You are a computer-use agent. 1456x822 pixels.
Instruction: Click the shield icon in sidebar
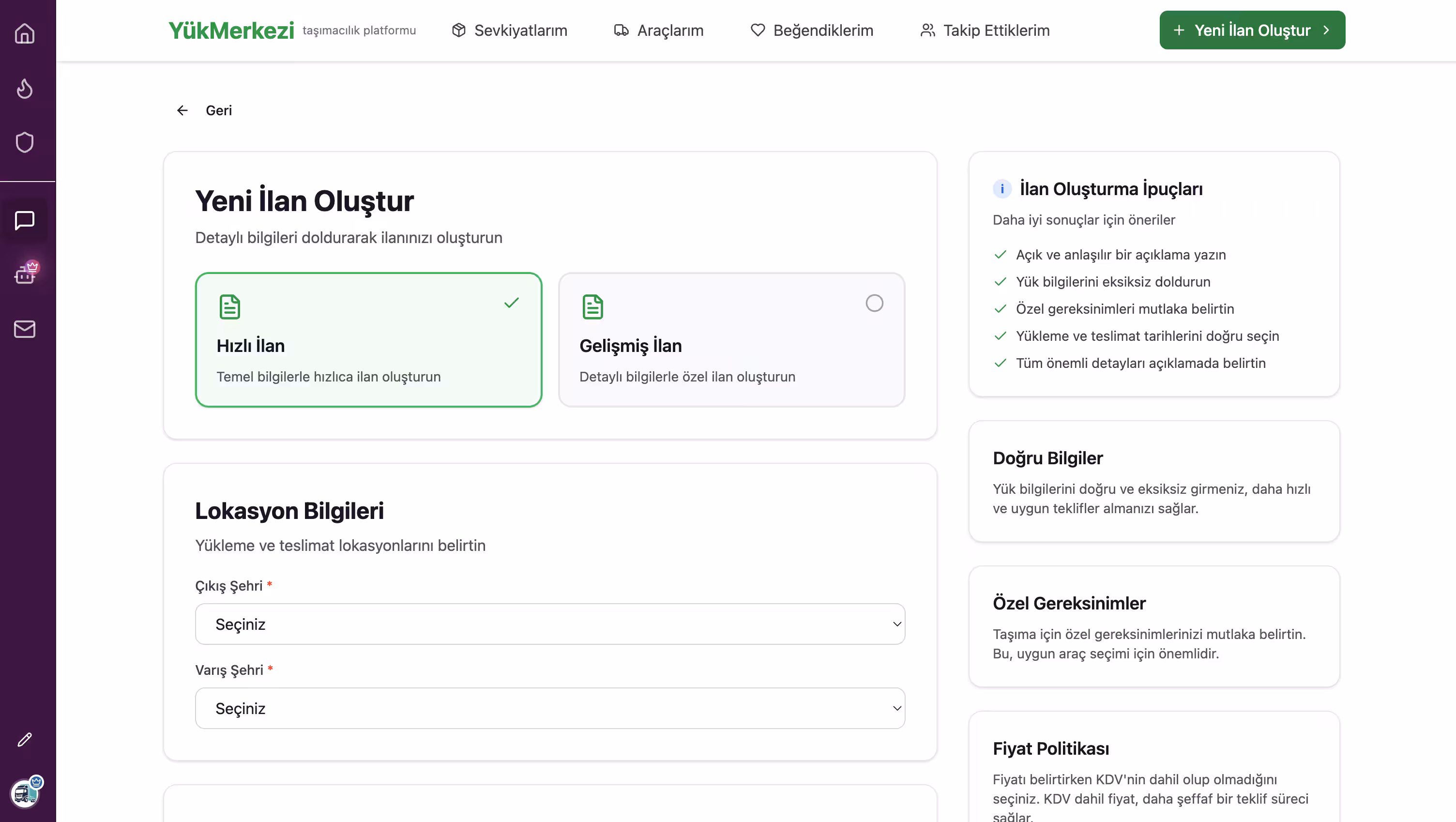(24, 142)
